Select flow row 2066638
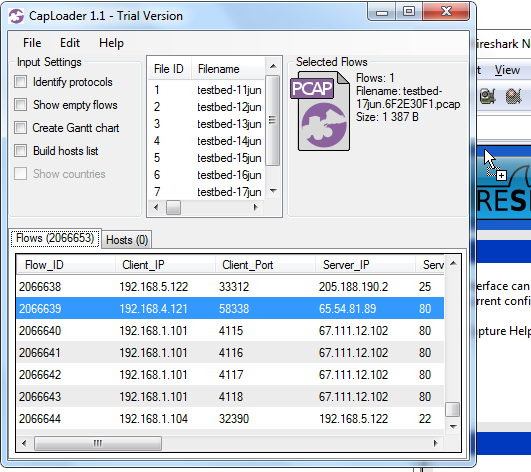This screenshot has height=472, width=531. coord(230,286)
